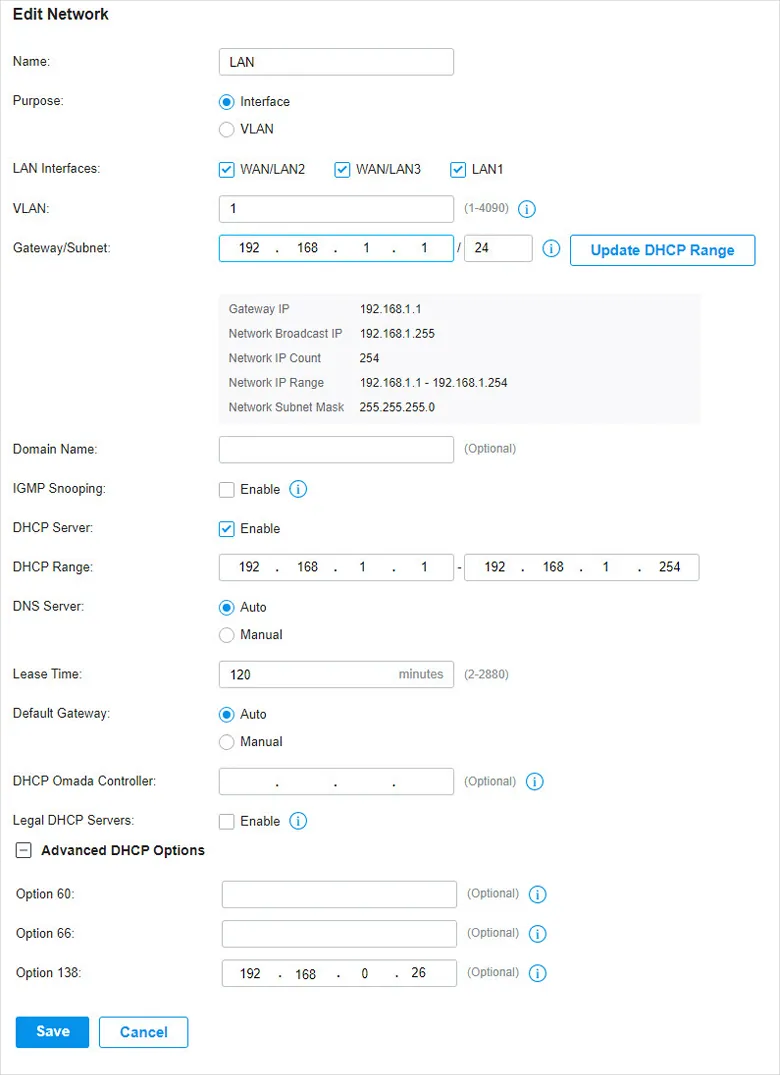Set Default Gateway to Manual
The height and width of the screenshot is (1075, 780).
[x=227, y=741]
